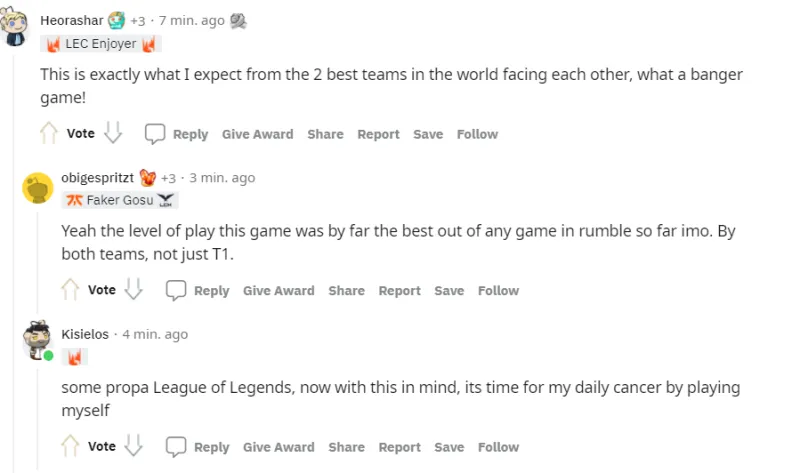Upvote Heorashar's comment
Viewport: 800px width, 473px height.
pyautogui.click(x=48, y=133)
